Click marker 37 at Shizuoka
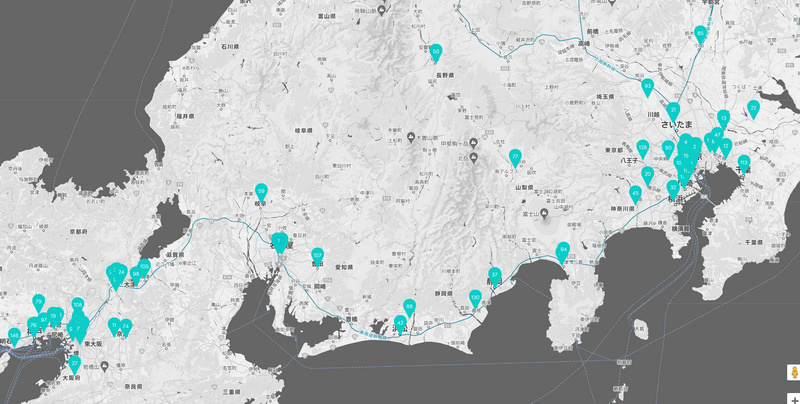Screen dimensions: 800x404 coord(494,275)
